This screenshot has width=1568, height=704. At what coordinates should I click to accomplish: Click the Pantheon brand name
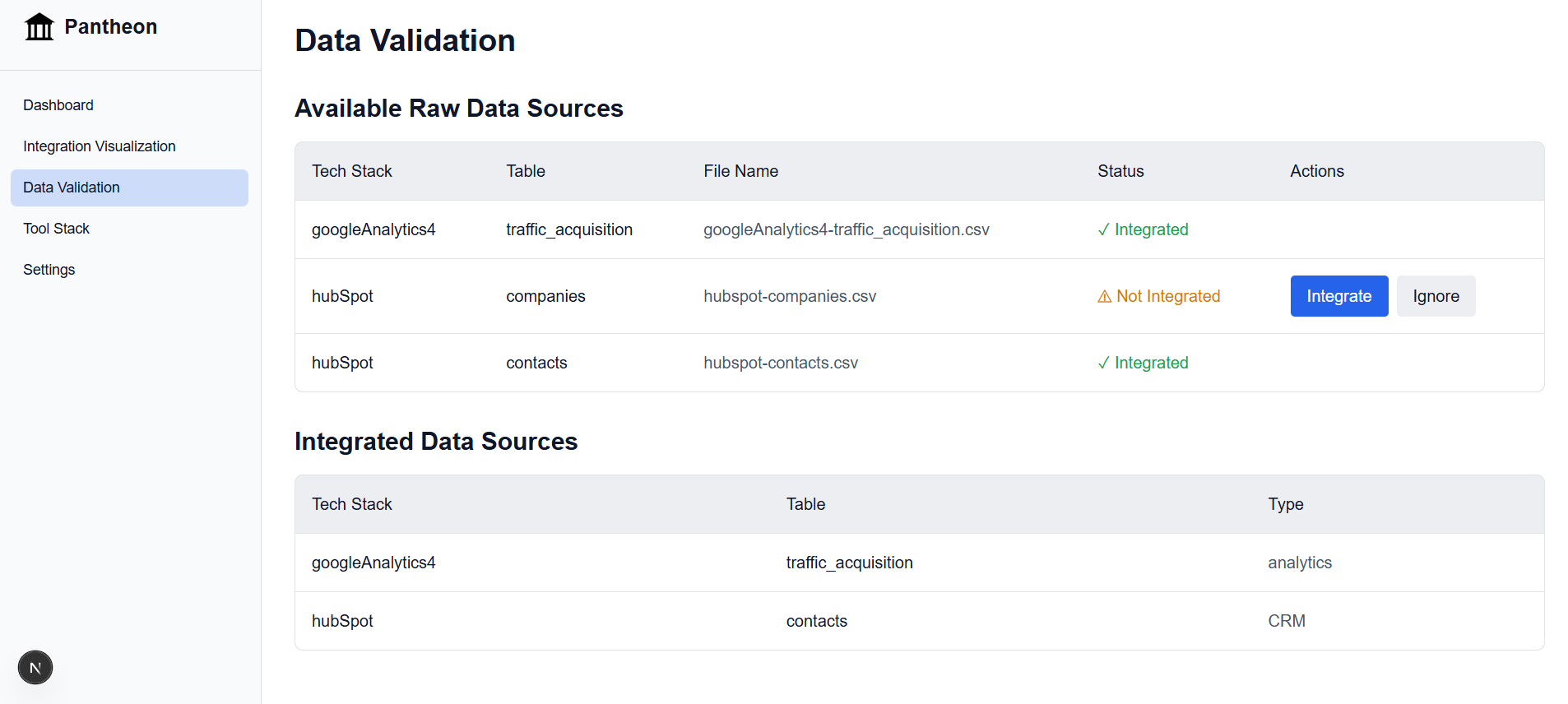pos(110,27)
